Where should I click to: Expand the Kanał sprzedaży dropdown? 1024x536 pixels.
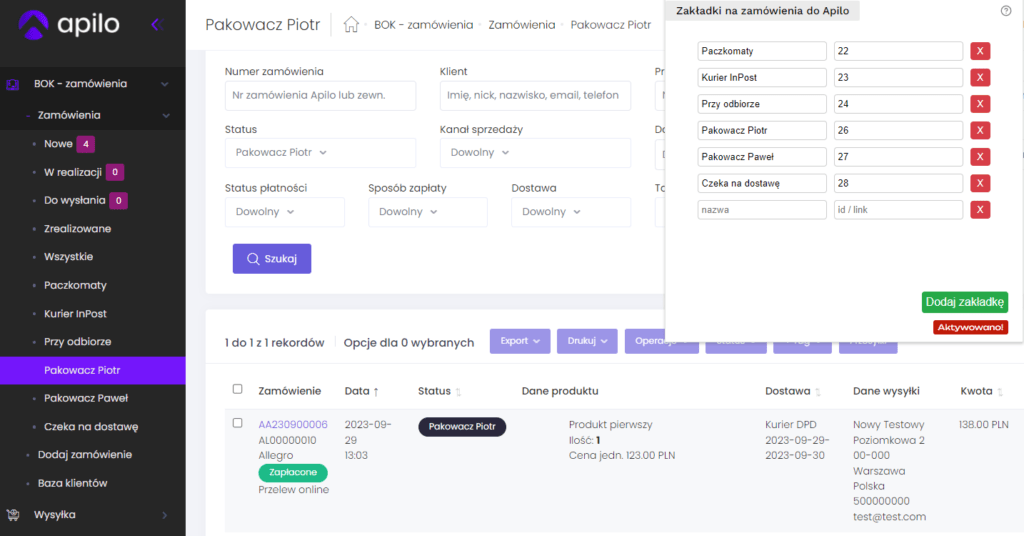[x=535, y=152]
